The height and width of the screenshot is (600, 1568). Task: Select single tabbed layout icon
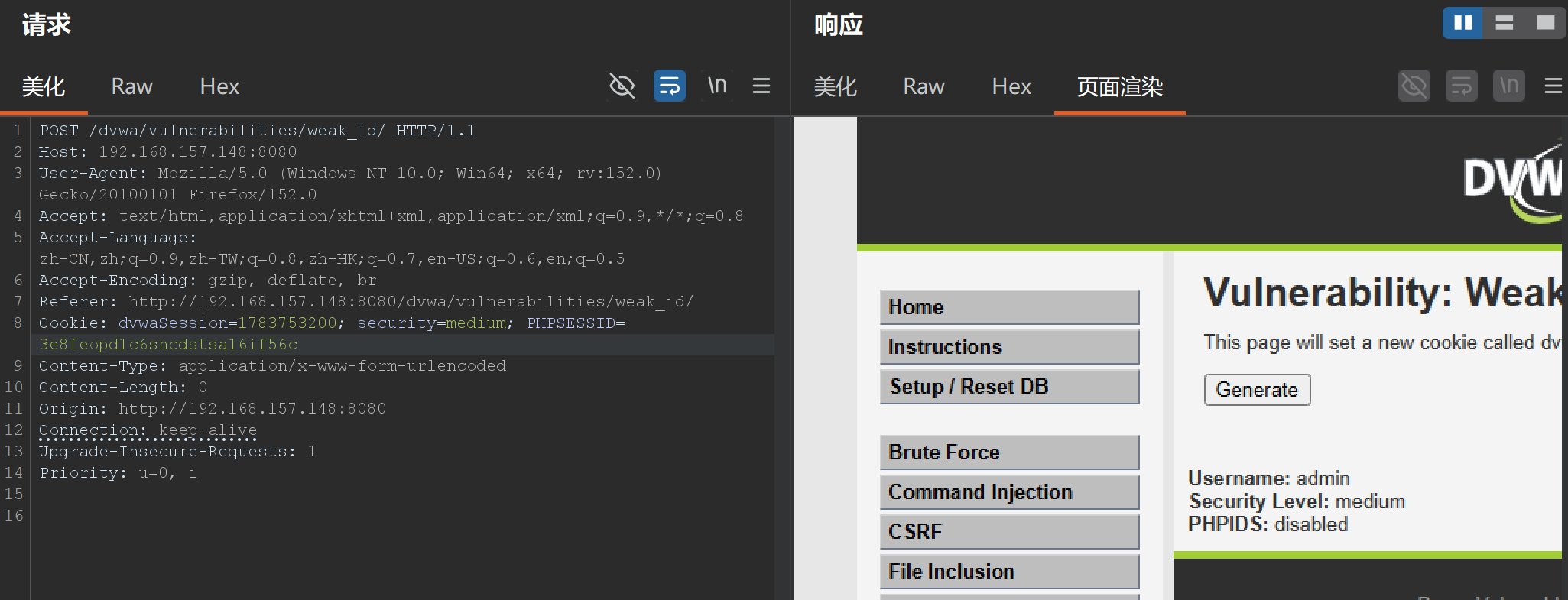(x=1545, y=23)
